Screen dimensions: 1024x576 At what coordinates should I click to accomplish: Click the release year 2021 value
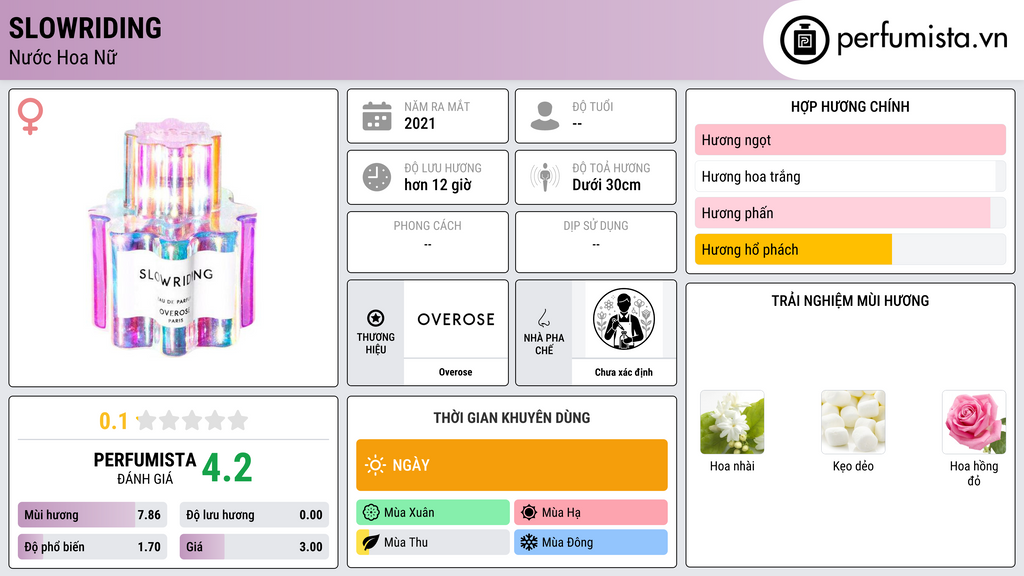419,123
